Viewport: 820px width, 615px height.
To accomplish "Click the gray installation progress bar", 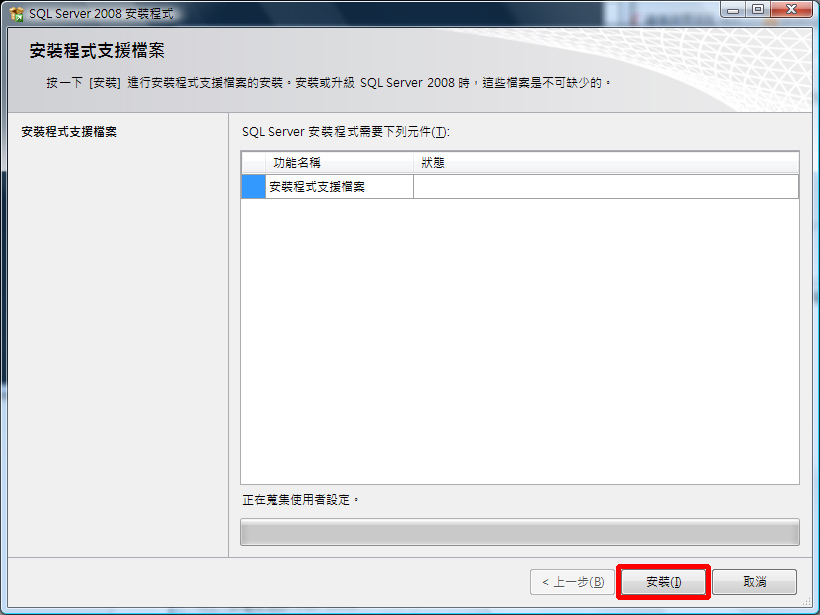I will click(520, 532).
